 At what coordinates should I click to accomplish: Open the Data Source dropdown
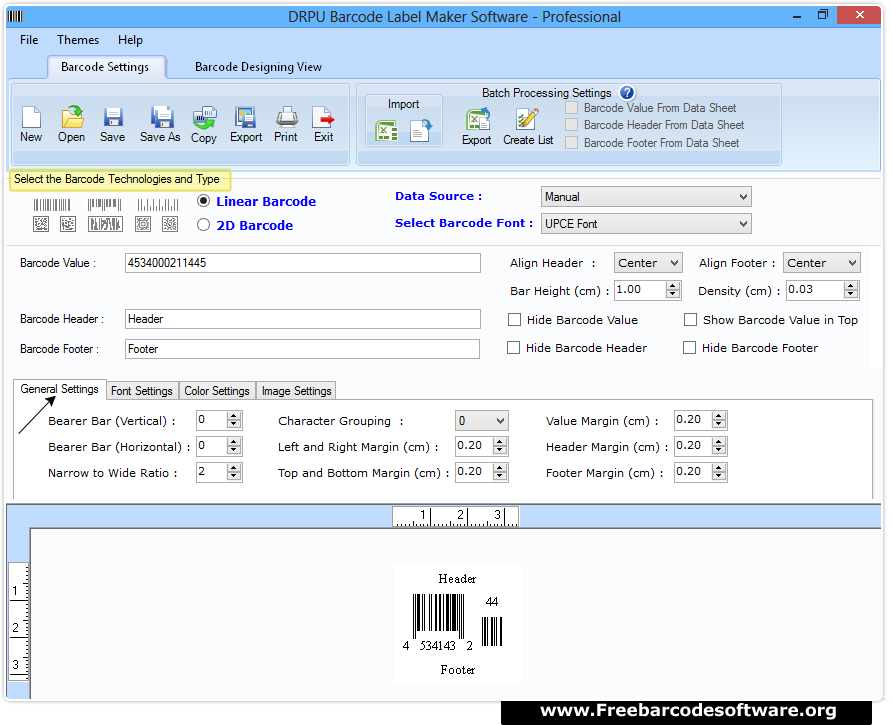pyautogui.click(x=646, y=197)
